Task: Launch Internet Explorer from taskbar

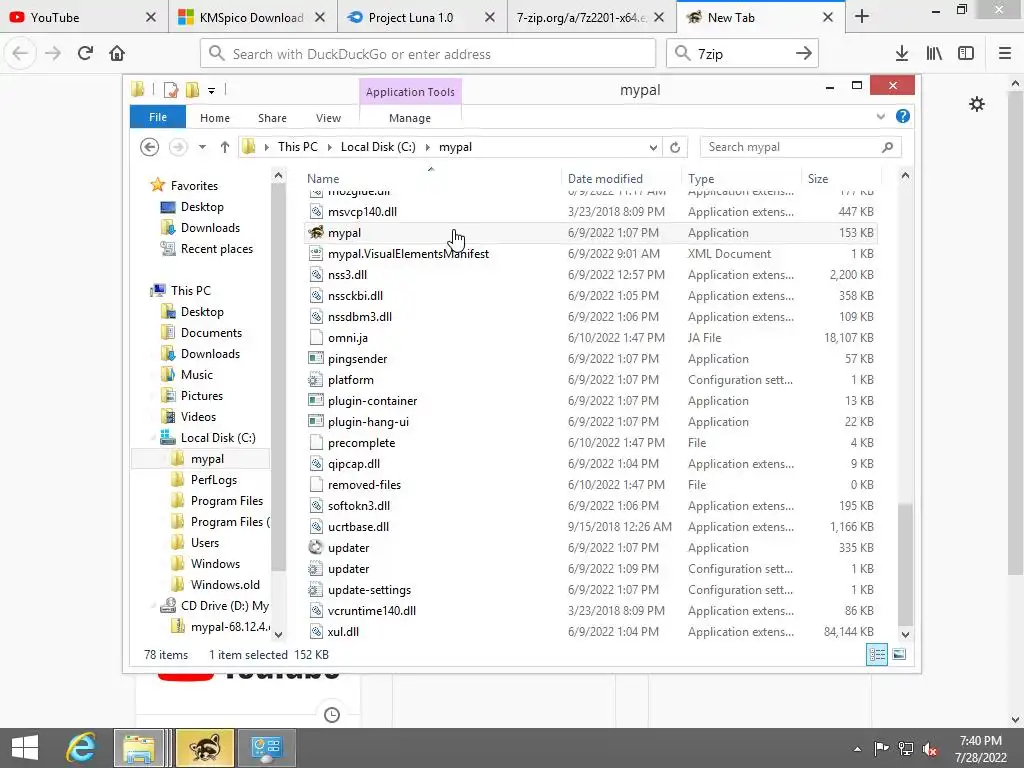Action: coord(80,747)
